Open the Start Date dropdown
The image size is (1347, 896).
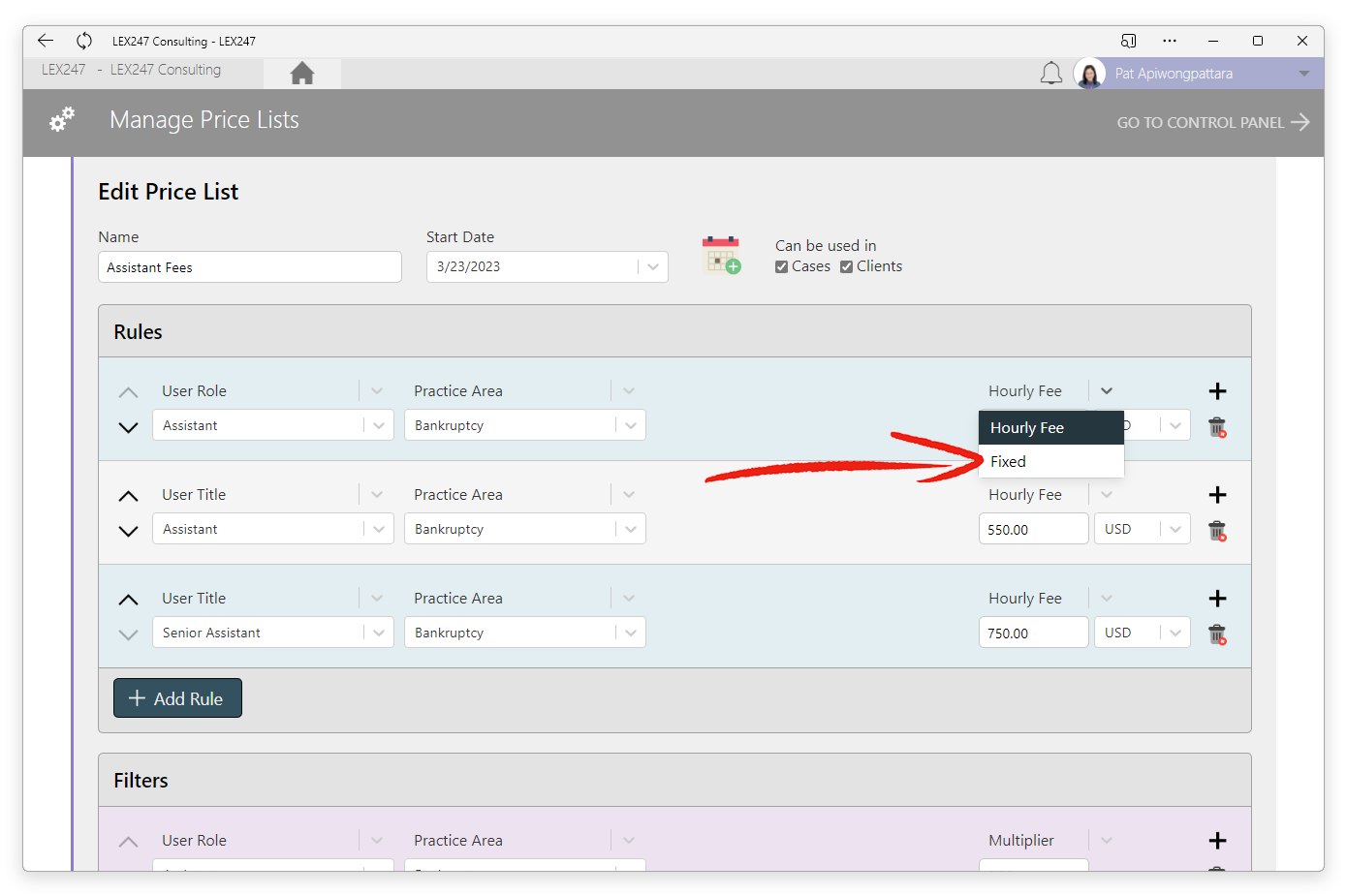(x=653, y=267)
